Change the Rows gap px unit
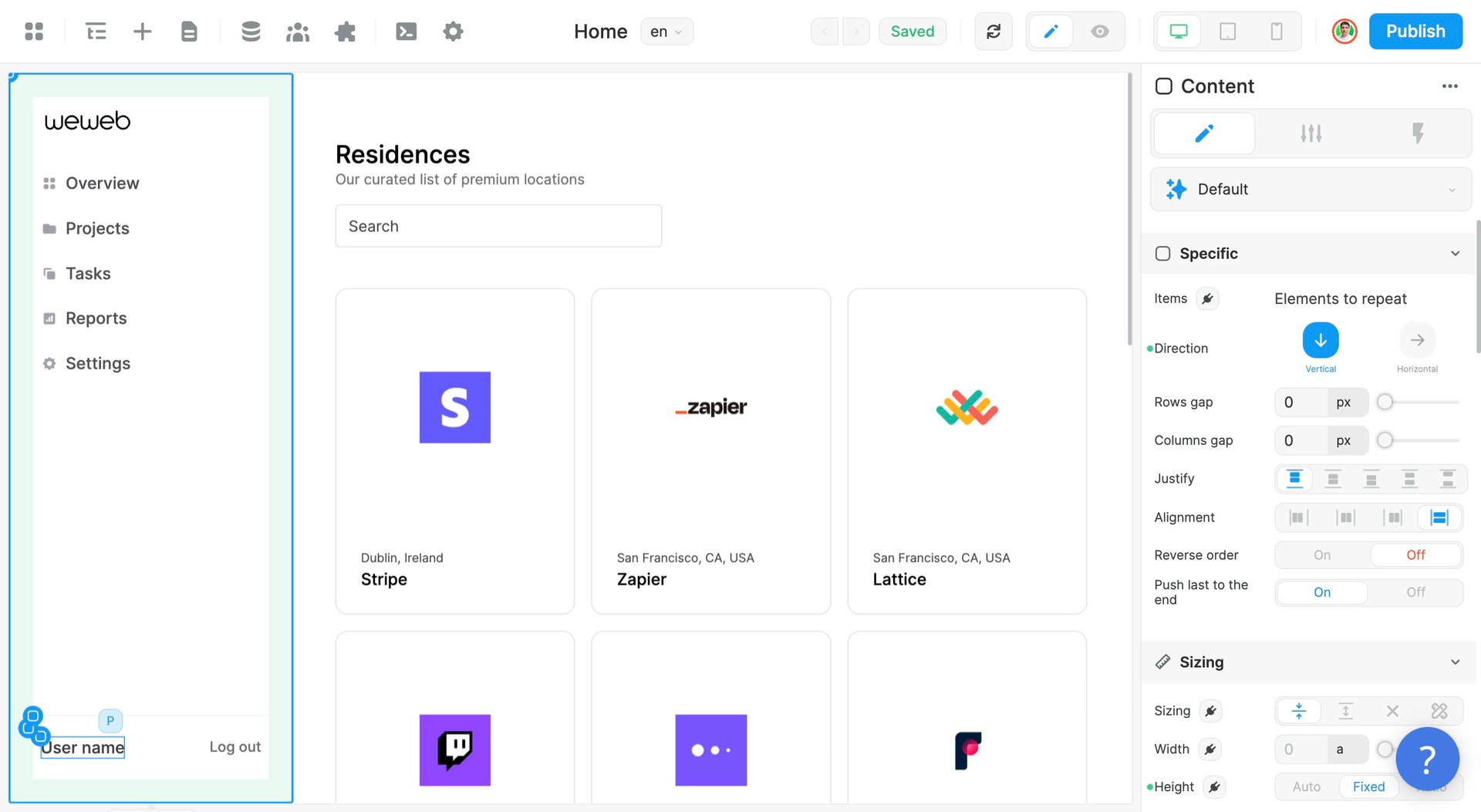The width and height of the screenshot is (1481, 812). (1348, 403)
